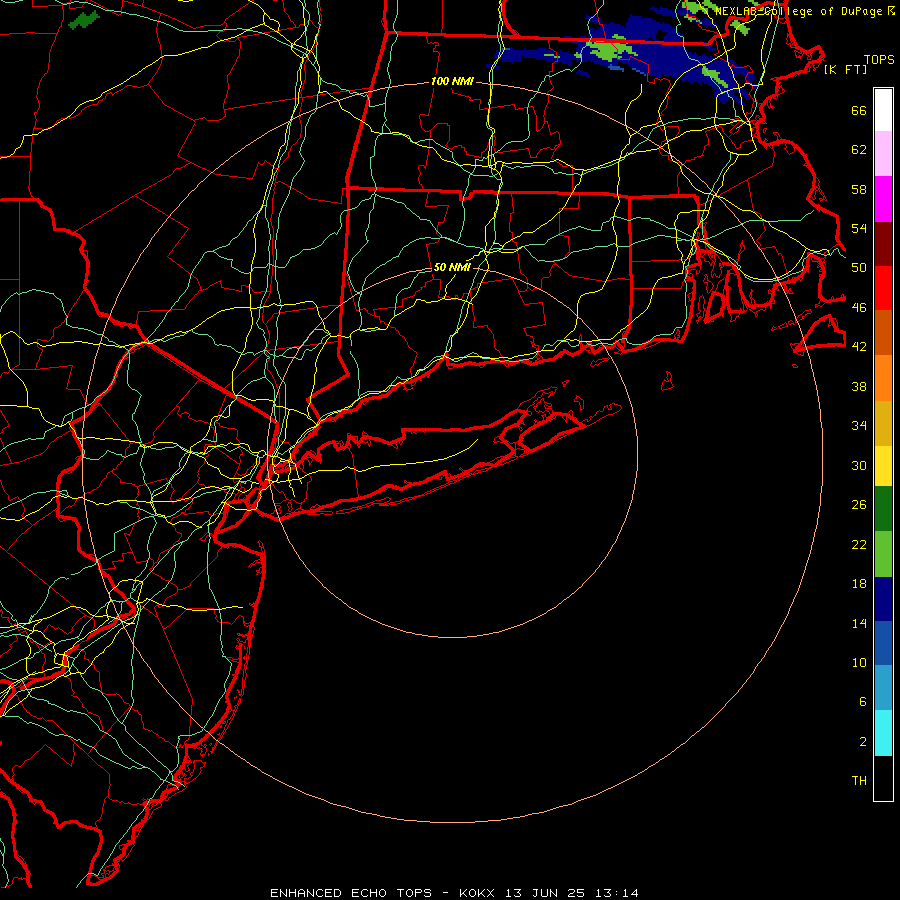Click the legend value "26"
Image resolution: width=900 pixels, height=900 pixels.
click(x=859, y=505)
